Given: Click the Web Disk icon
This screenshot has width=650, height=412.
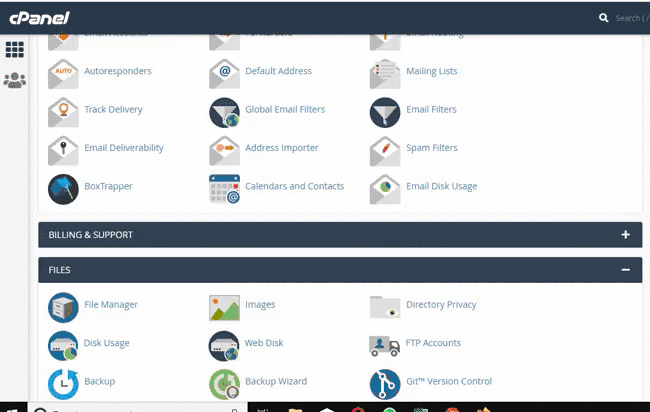Looking at the screenshot, I should coord(224,346).
